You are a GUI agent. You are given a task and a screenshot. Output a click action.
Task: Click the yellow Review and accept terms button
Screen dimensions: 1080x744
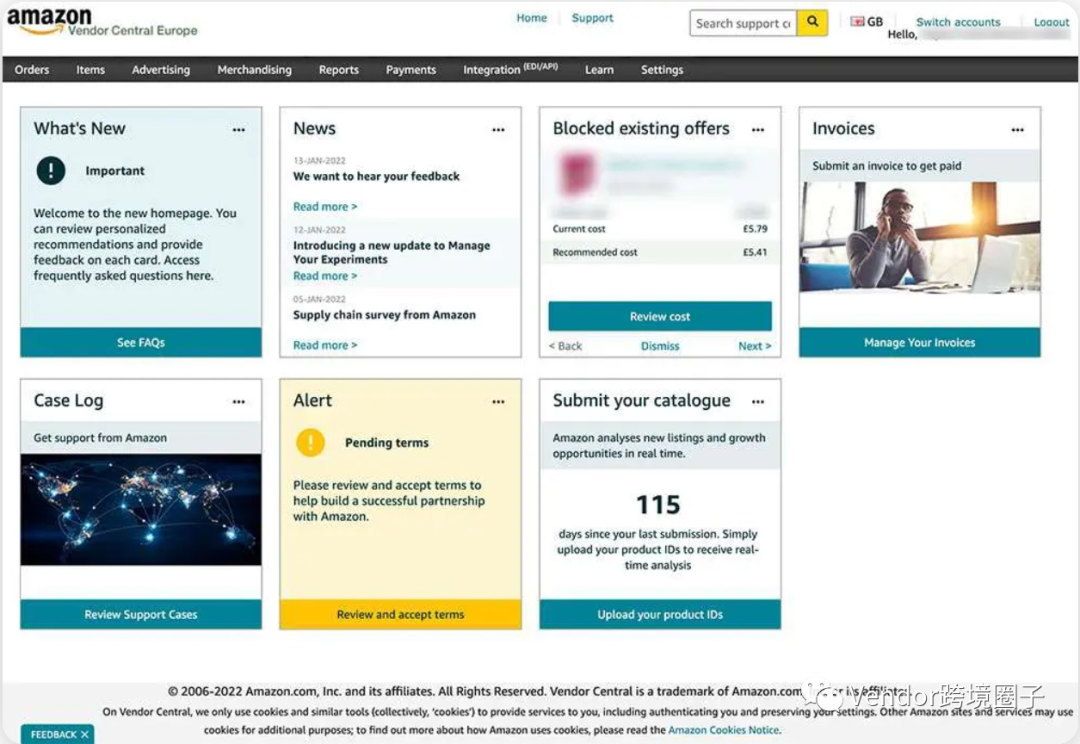(x=400, y=615)
